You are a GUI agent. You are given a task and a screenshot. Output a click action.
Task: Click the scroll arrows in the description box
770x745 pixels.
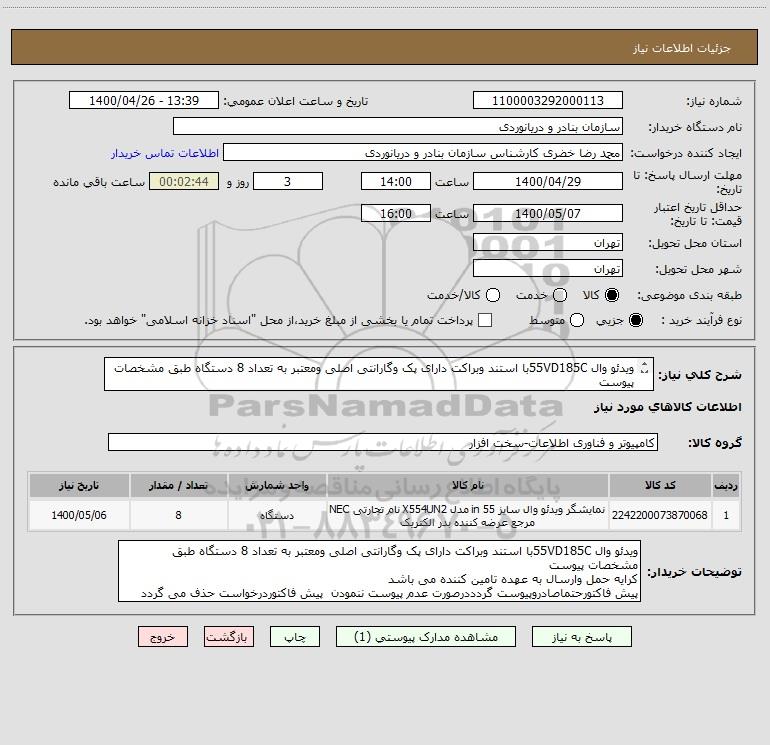645,367
